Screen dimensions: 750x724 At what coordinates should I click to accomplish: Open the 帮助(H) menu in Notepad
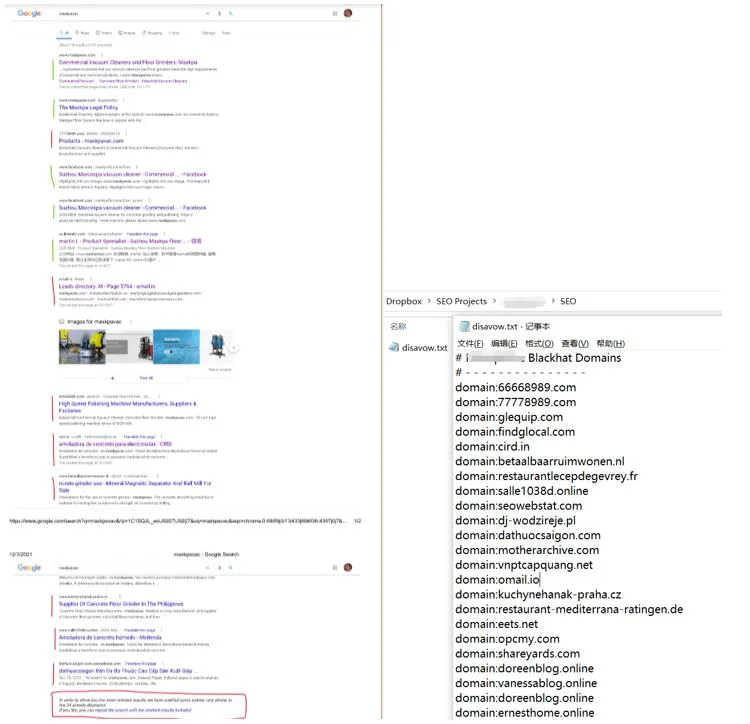[607, 343]
